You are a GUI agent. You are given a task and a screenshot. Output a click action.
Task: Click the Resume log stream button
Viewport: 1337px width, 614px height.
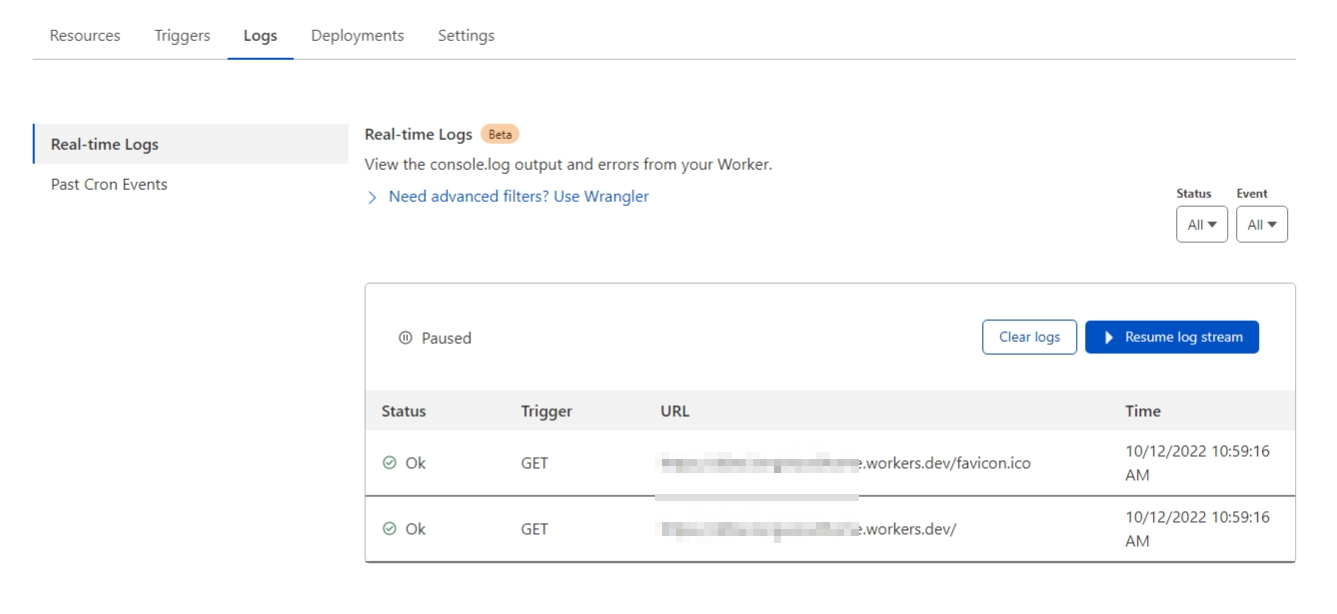coord(1172,337)
